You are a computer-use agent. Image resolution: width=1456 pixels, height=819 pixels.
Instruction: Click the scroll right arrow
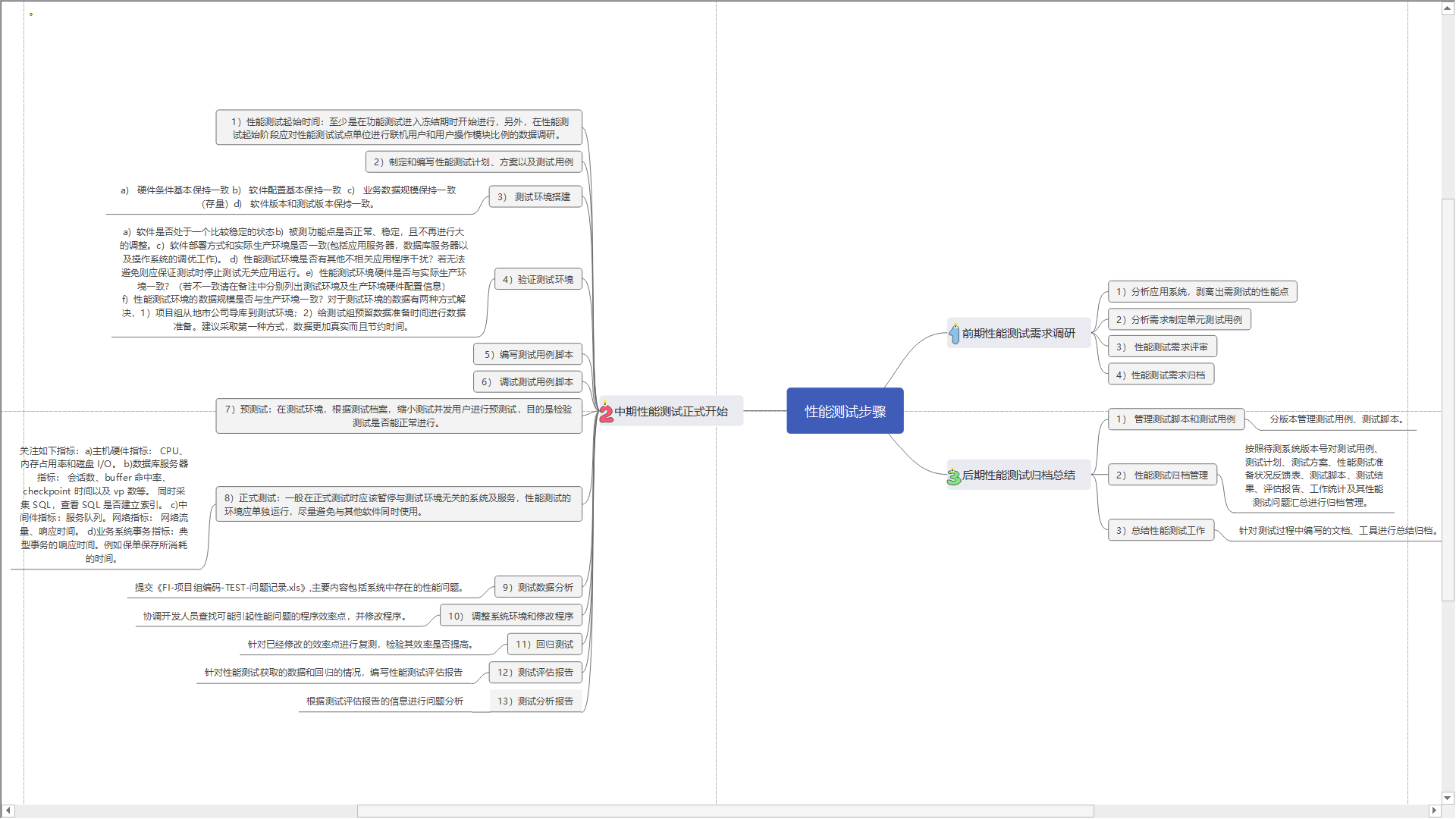coord(1434,811)
